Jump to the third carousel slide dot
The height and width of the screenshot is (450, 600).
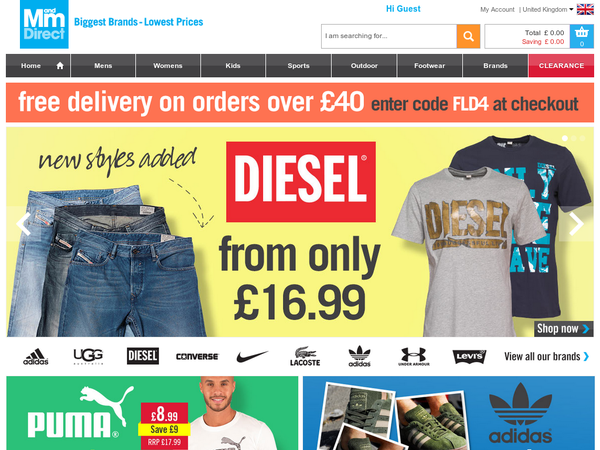[582, 138]
